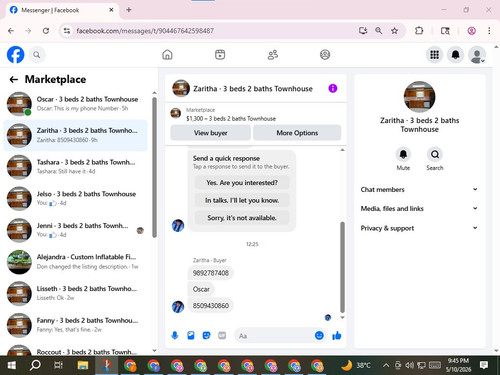The image size is (500, 375).
Task: Open the Jelso townhouse conversation
Action: click(x=76, y=198)
